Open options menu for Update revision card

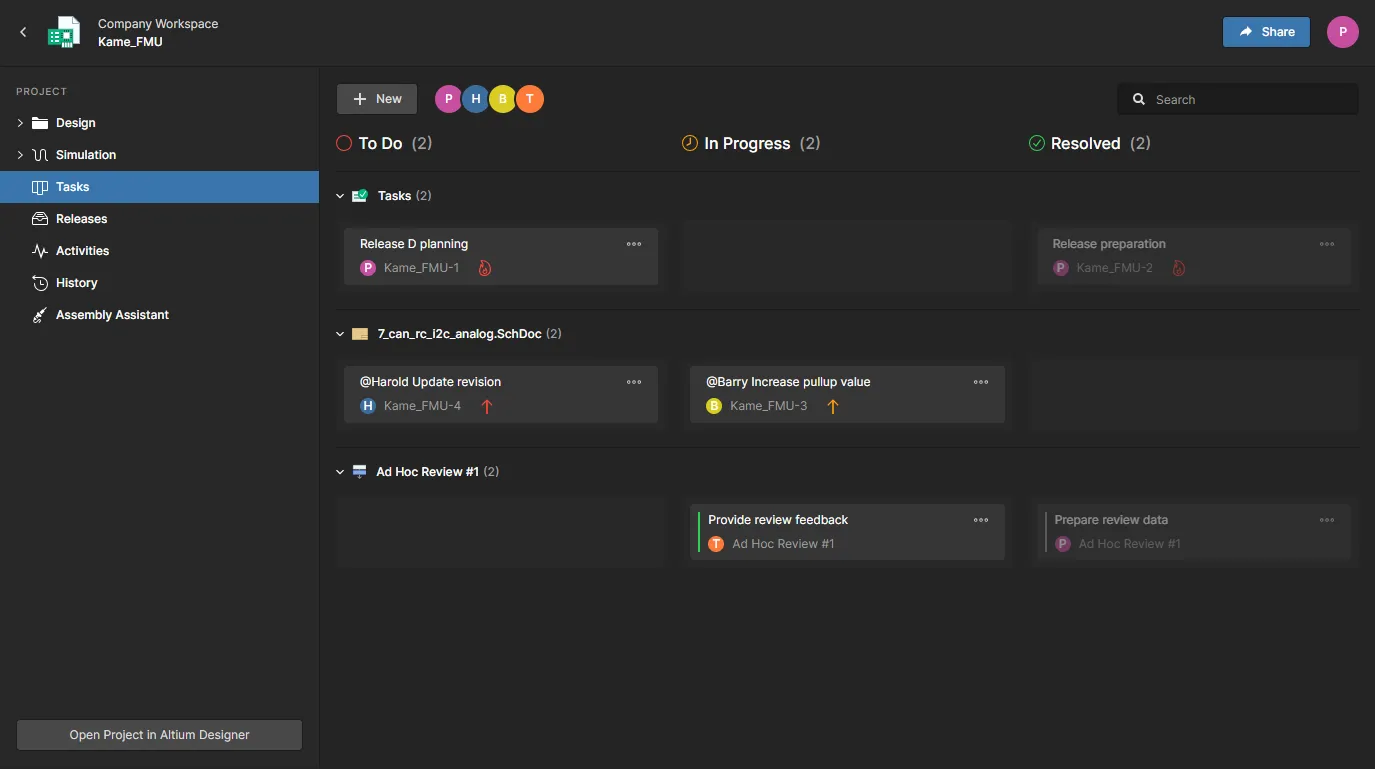click(x=634, y=382)
